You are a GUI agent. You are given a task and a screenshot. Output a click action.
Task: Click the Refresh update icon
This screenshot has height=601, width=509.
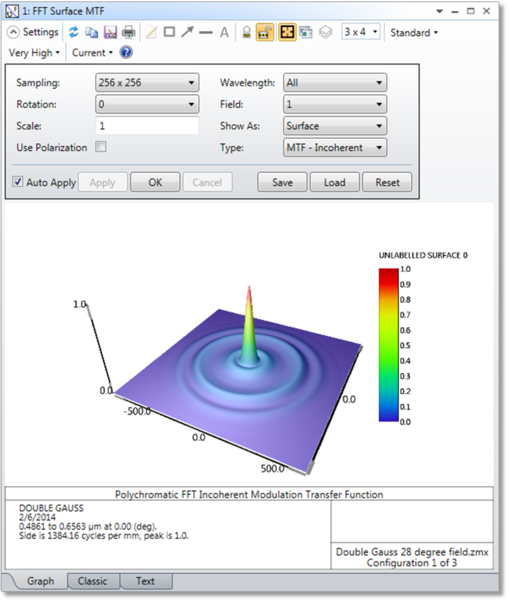click(73, 32)
